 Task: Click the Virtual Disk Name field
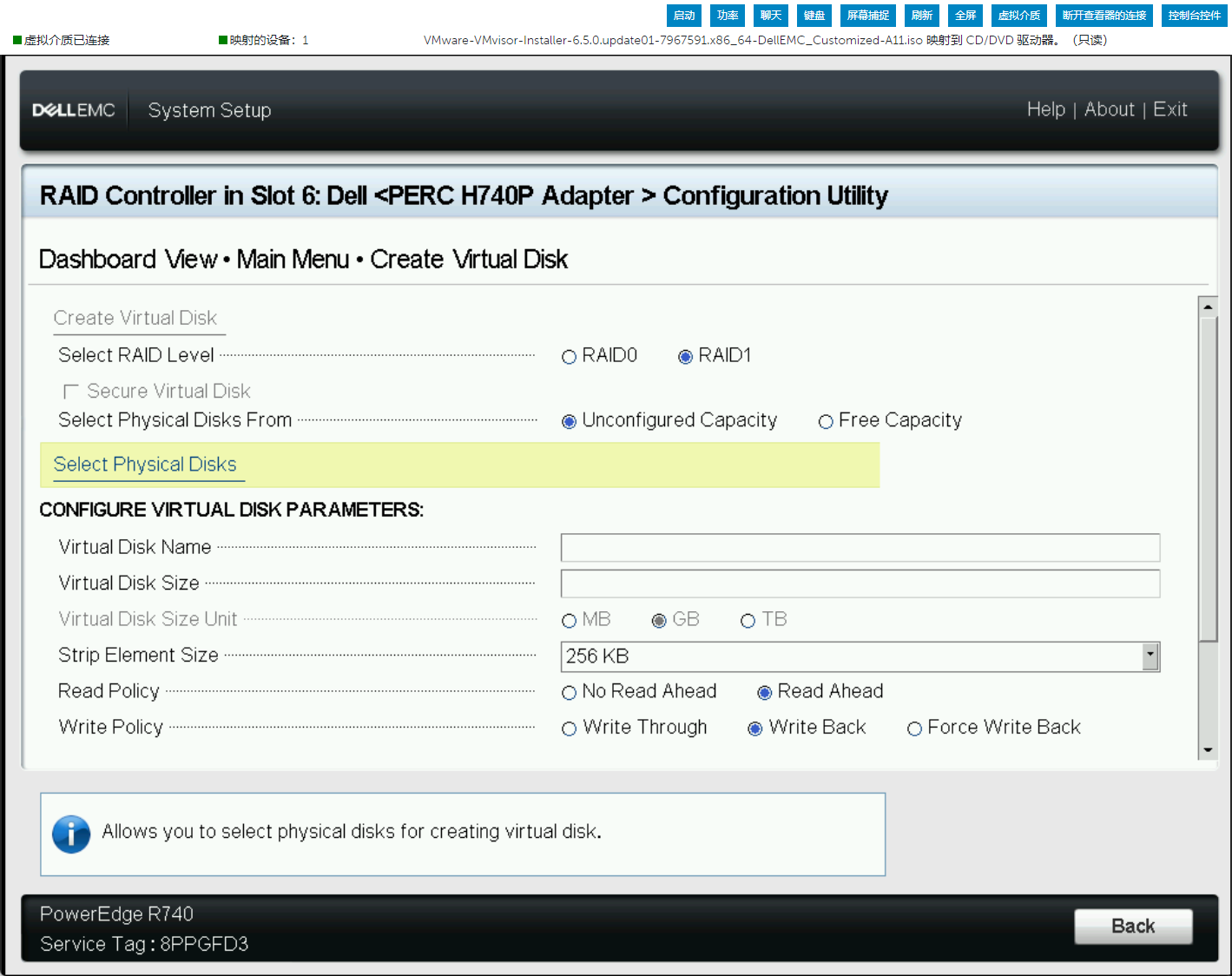click(860, 548)
